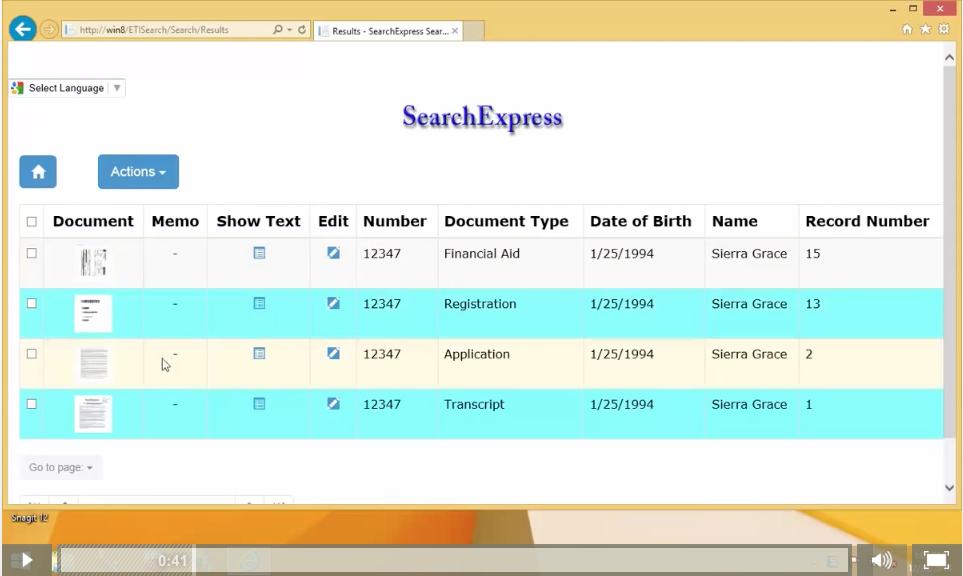Open the Select Language dropdown
The width and height of the screenshot is (963, 576).
68,88
